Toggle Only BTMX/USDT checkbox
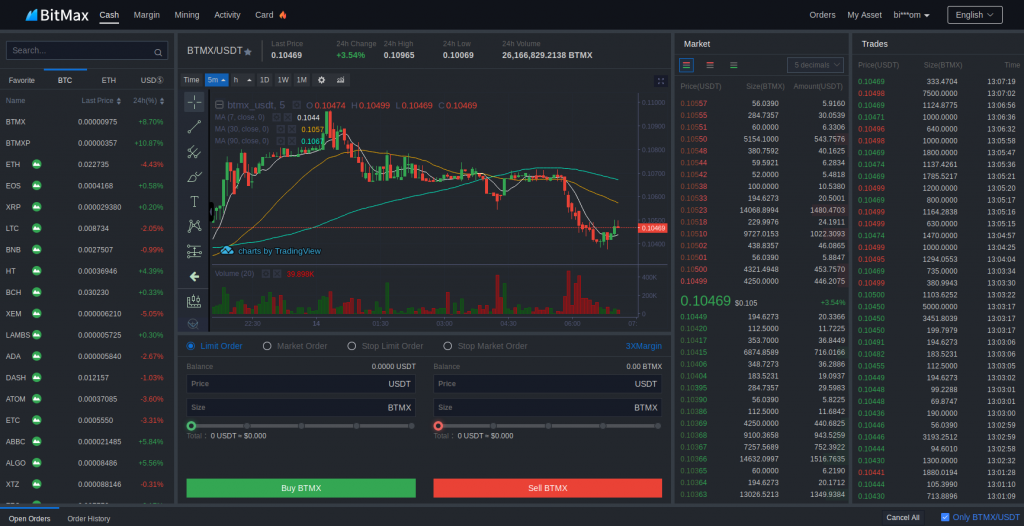Image resolution: width=1024 pixels, height=526 pixels. (x=945, y=517)
